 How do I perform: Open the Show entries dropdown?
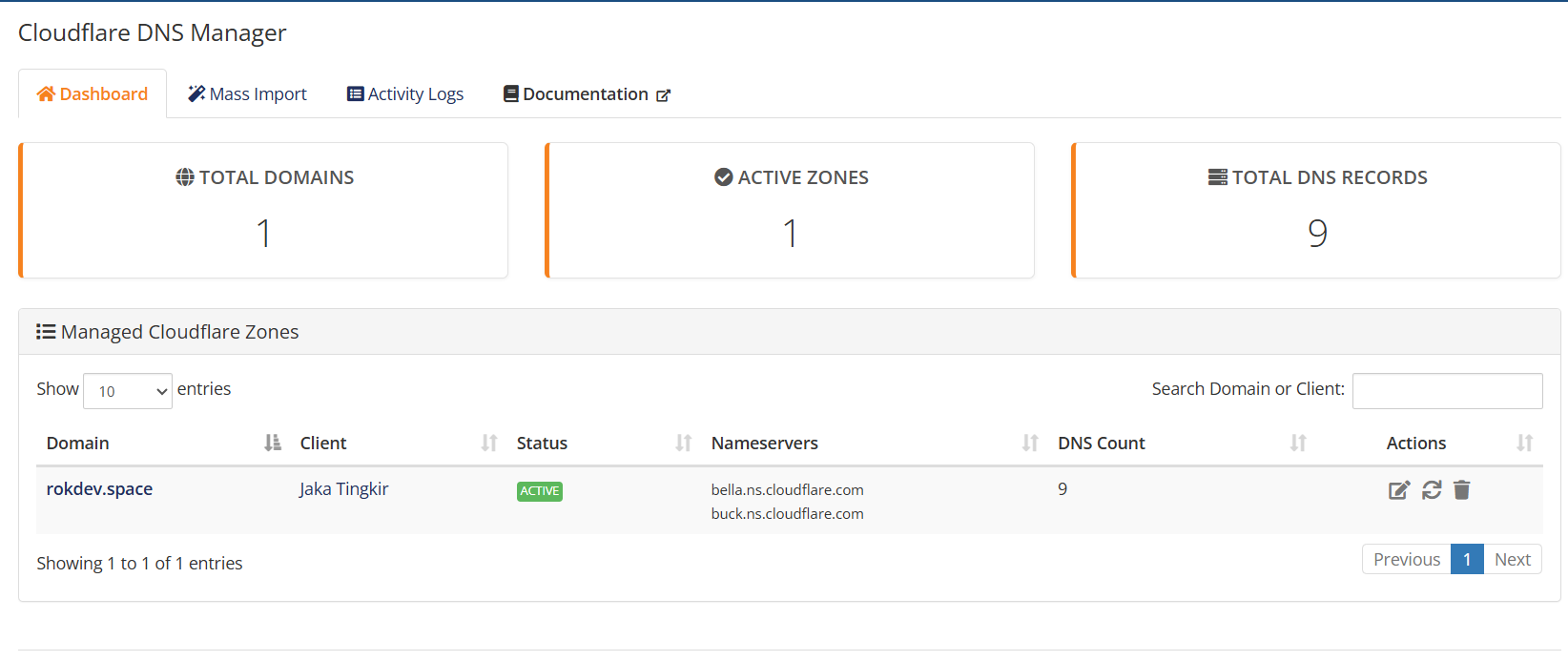[128, 391]
